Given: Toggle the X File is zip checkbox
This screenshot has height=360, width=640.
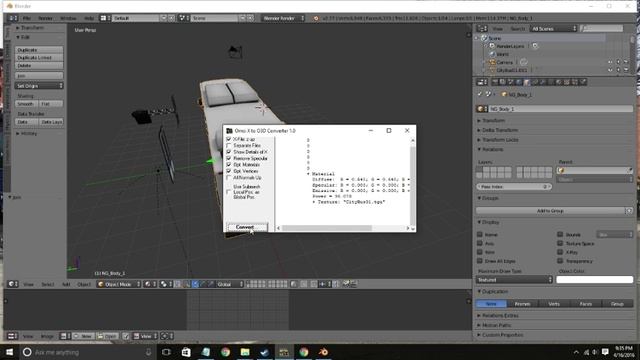Looking at the screenshot, I should [229, 139].
